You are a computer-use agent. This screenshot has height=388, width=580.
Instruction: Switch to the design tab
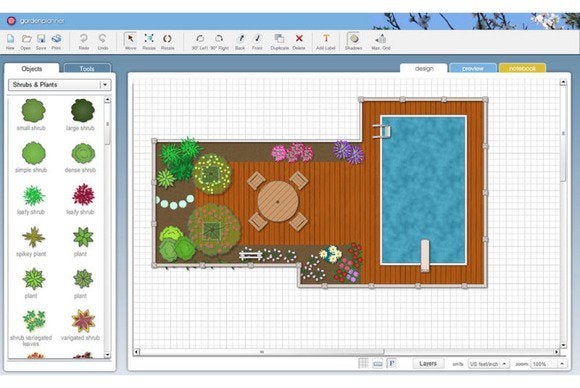(424, 68)
